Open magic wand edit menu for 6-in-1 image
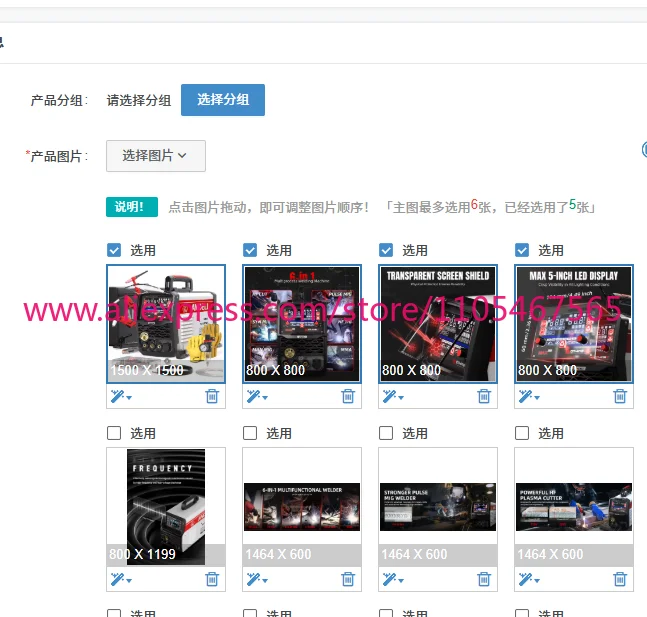 point(257,396)
